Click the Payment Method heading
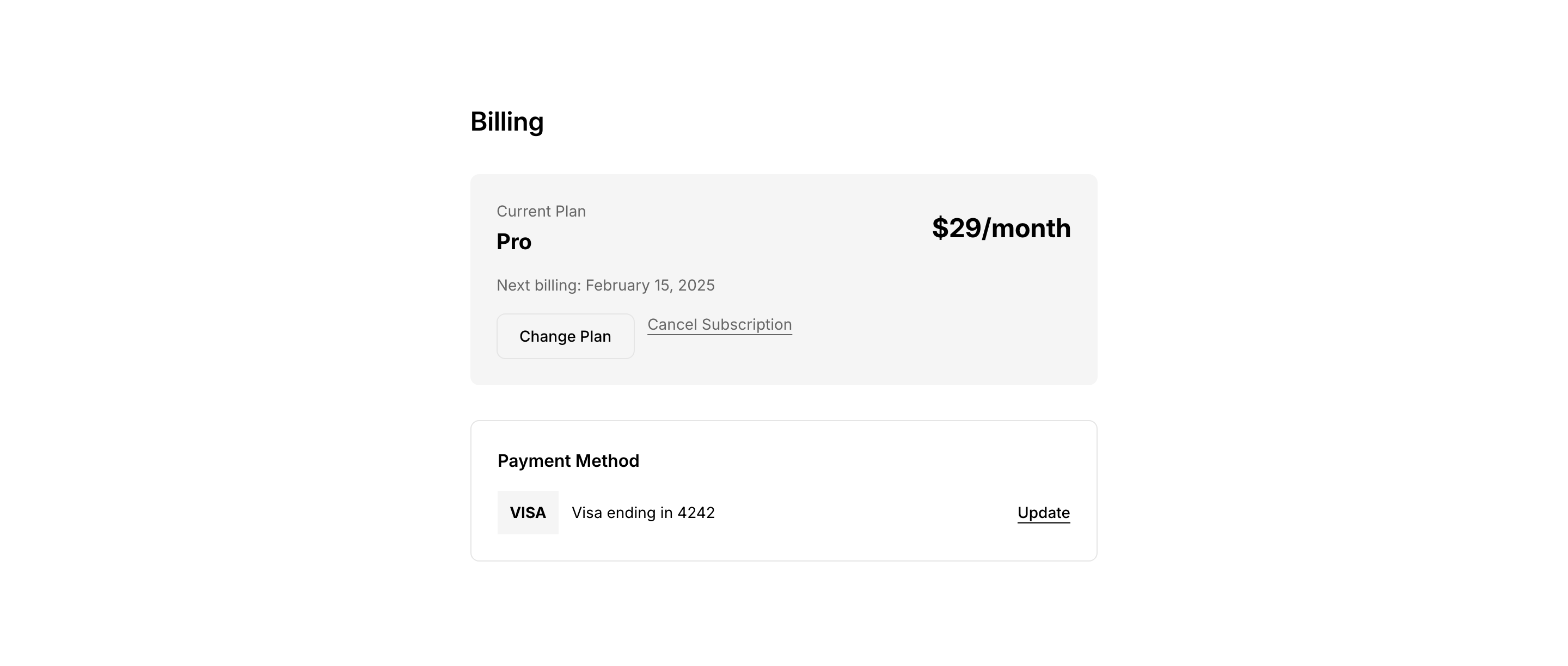The height and width of the screenshot is (666, 1568). 568,461
